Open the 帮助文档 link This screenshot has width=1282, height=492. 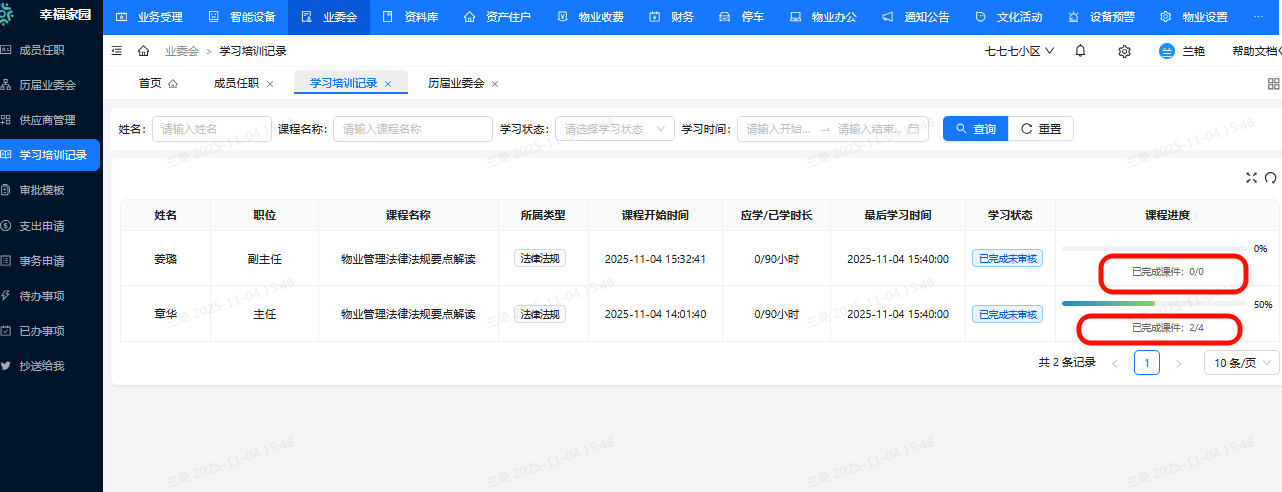pyautogui.click(x=1255, y=51)
